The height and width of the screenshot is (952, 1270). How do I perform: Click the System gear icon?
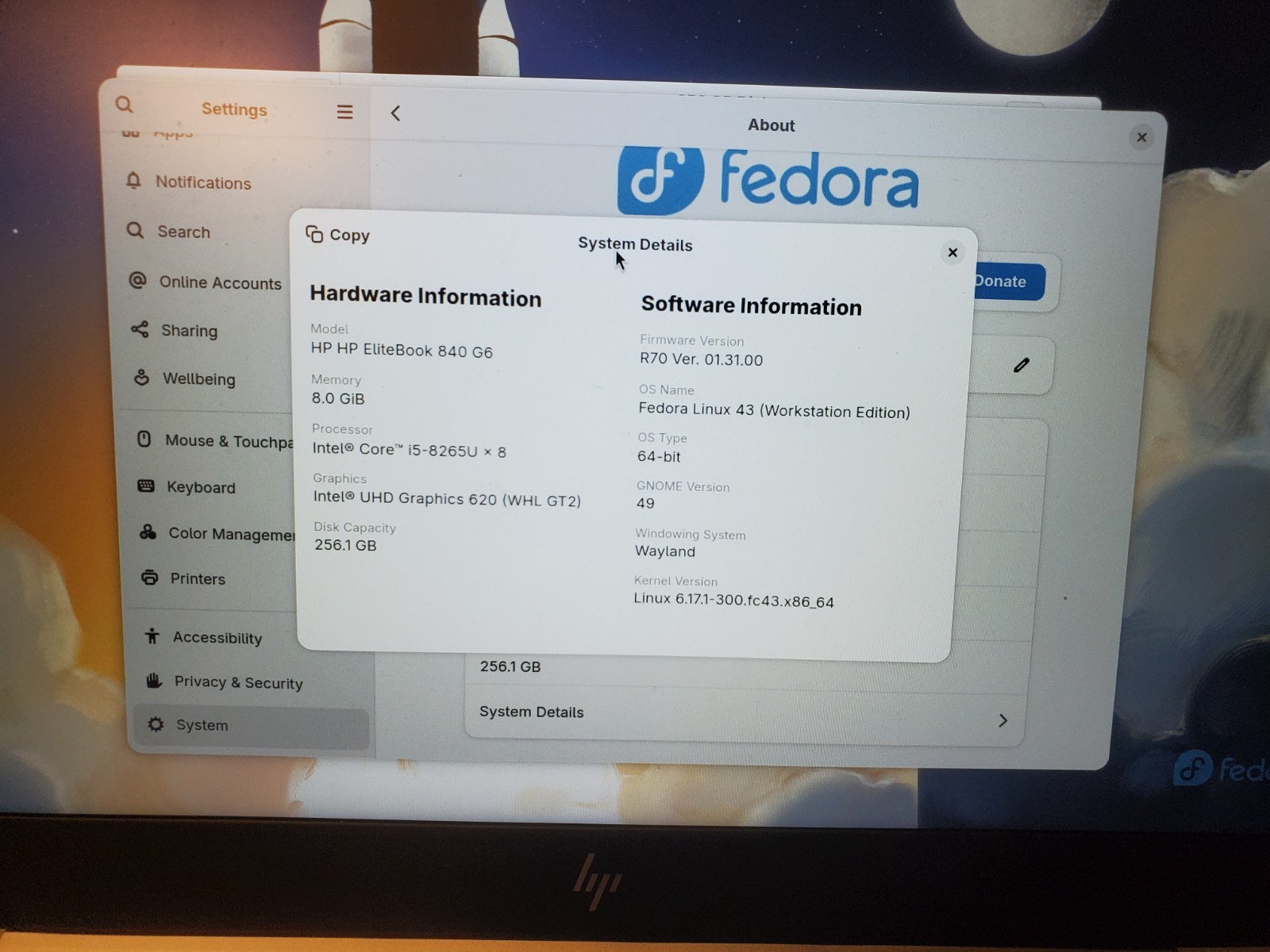[156, 724]
